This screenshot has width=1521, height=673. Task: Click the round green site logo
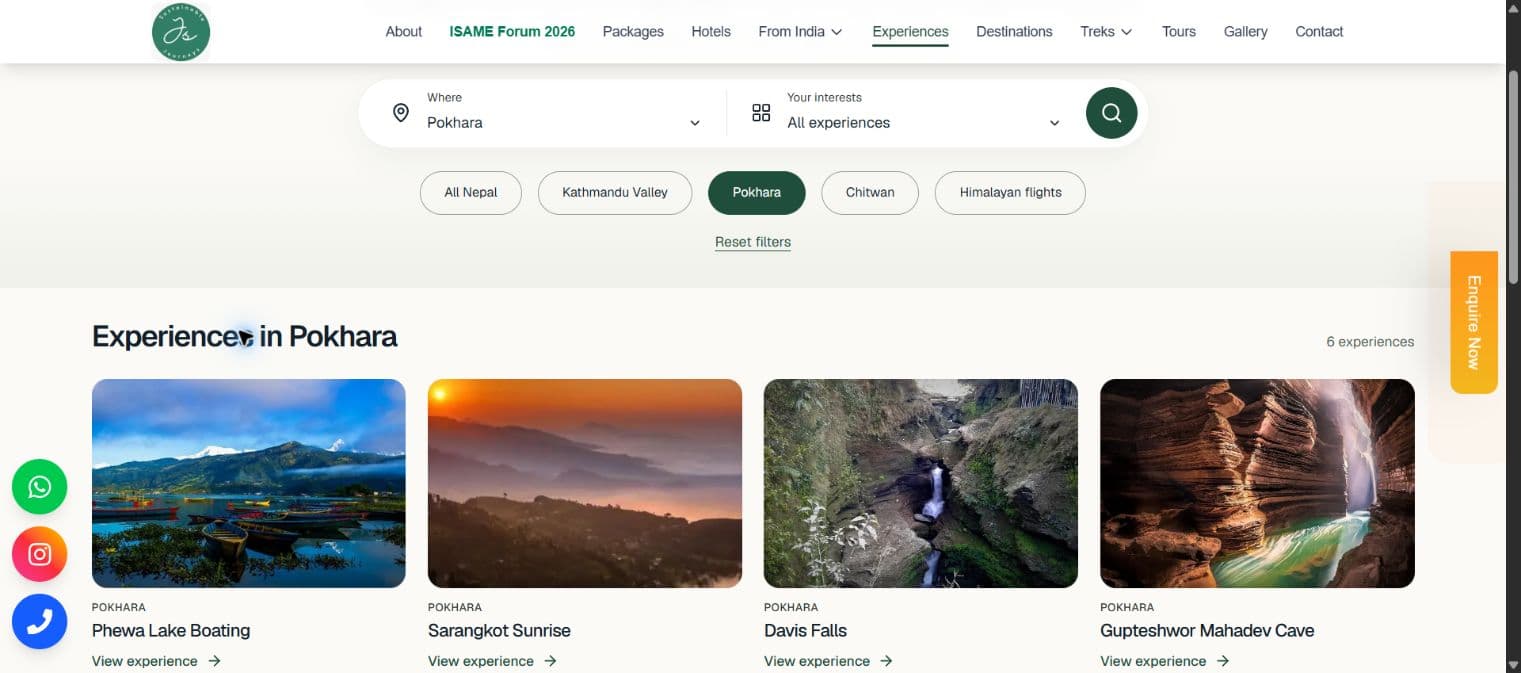181,32
